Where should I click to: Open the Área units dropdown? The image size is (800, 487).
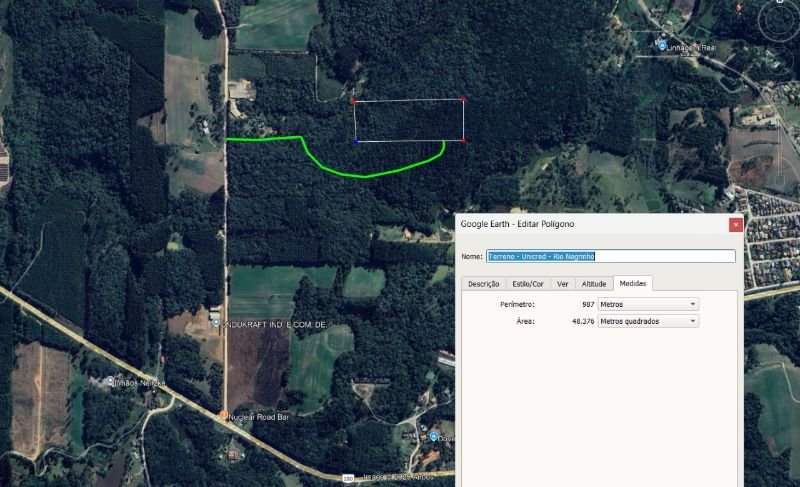[648, 321]
